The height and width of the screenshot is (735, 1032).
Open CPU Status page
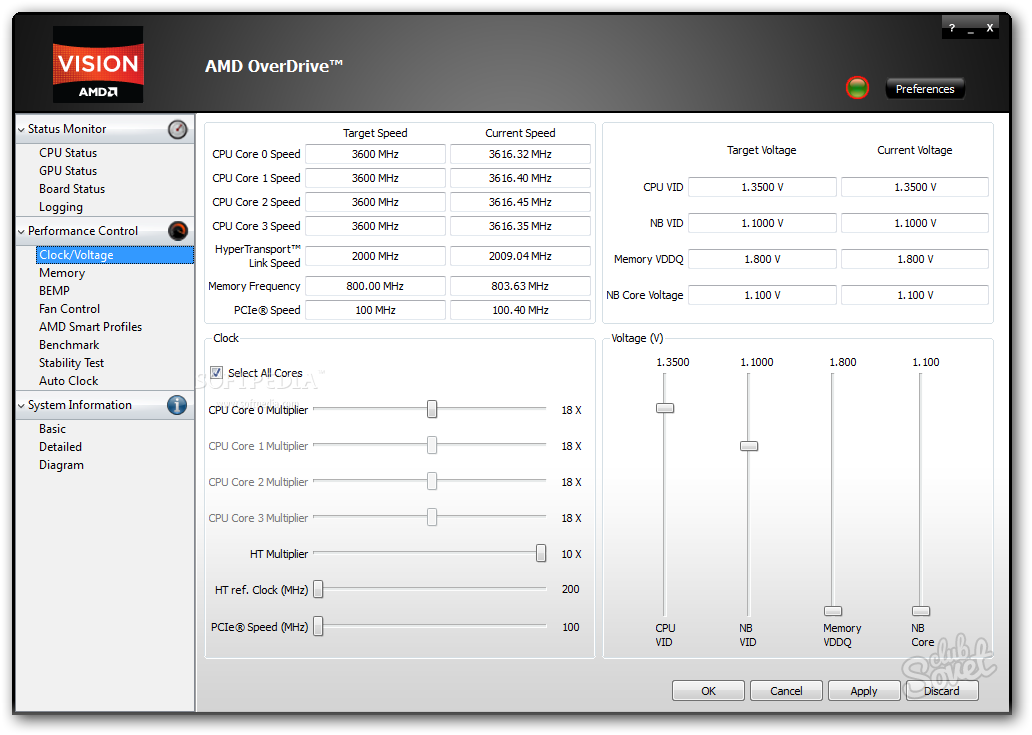click(68, 153)
